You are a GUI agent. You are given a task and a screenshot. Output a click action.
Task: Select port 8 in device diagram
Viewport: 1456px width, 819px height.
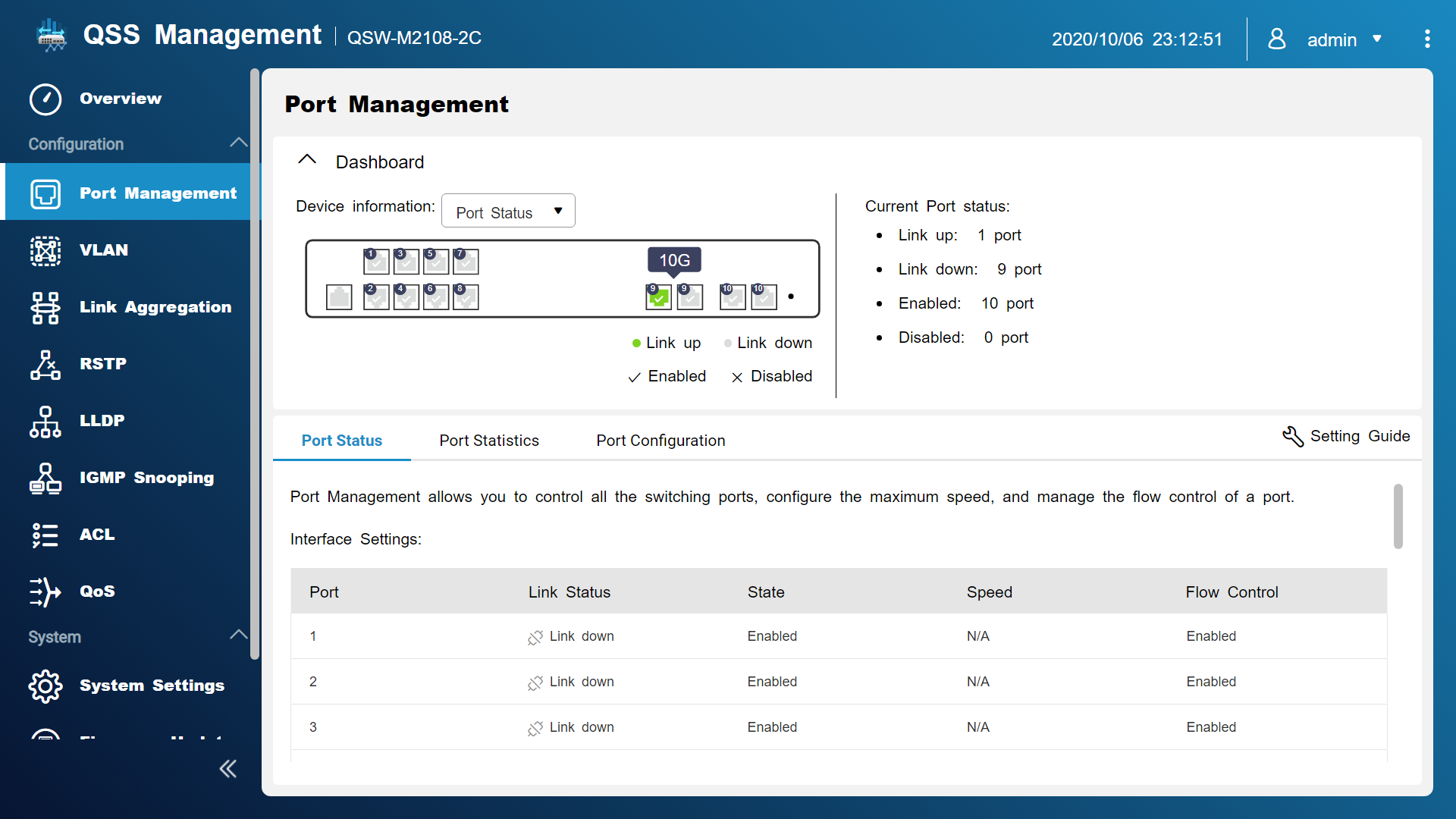point(466,297)
